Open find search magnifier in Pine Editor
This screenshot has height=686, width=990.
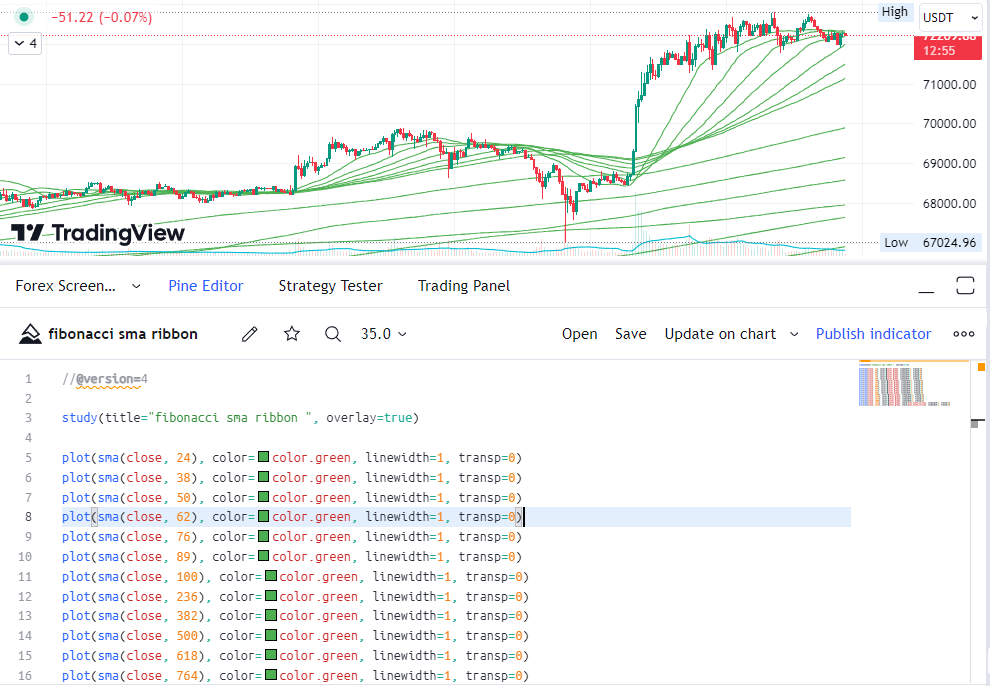pos(333,334)
